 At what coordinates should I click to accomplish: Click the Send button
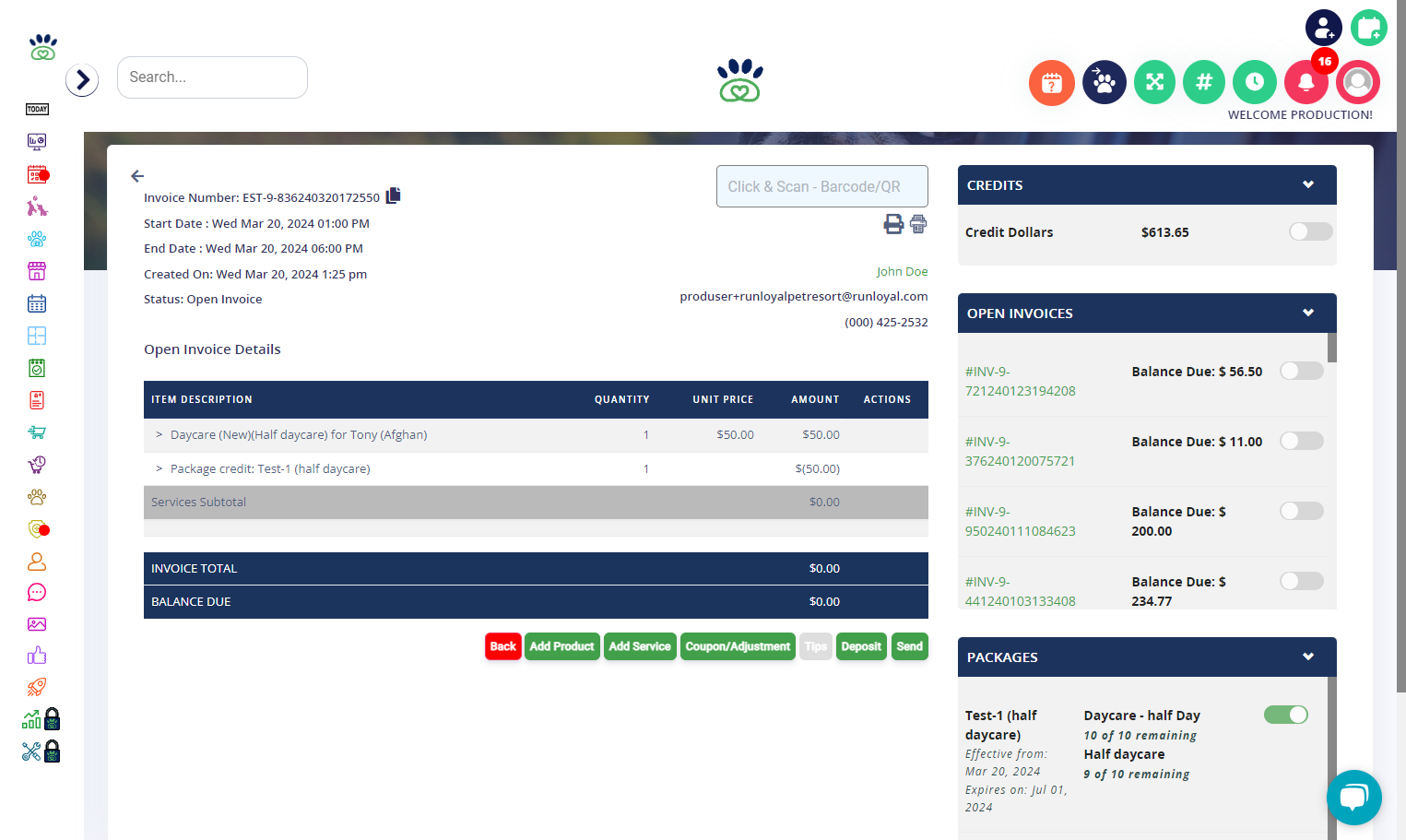tap(909, 646)
